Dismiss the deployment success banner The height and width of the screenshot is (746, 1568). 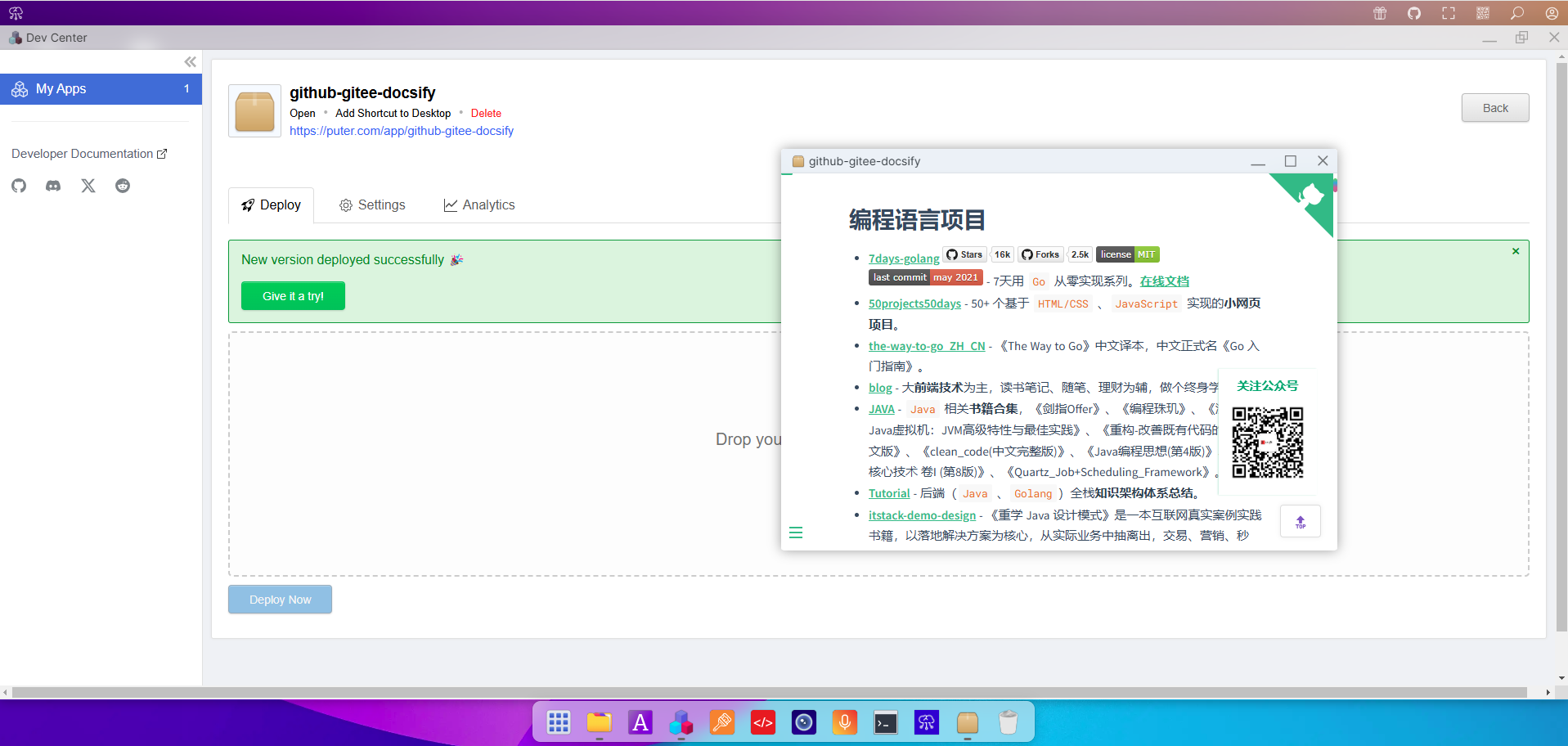coord(1516,251)
